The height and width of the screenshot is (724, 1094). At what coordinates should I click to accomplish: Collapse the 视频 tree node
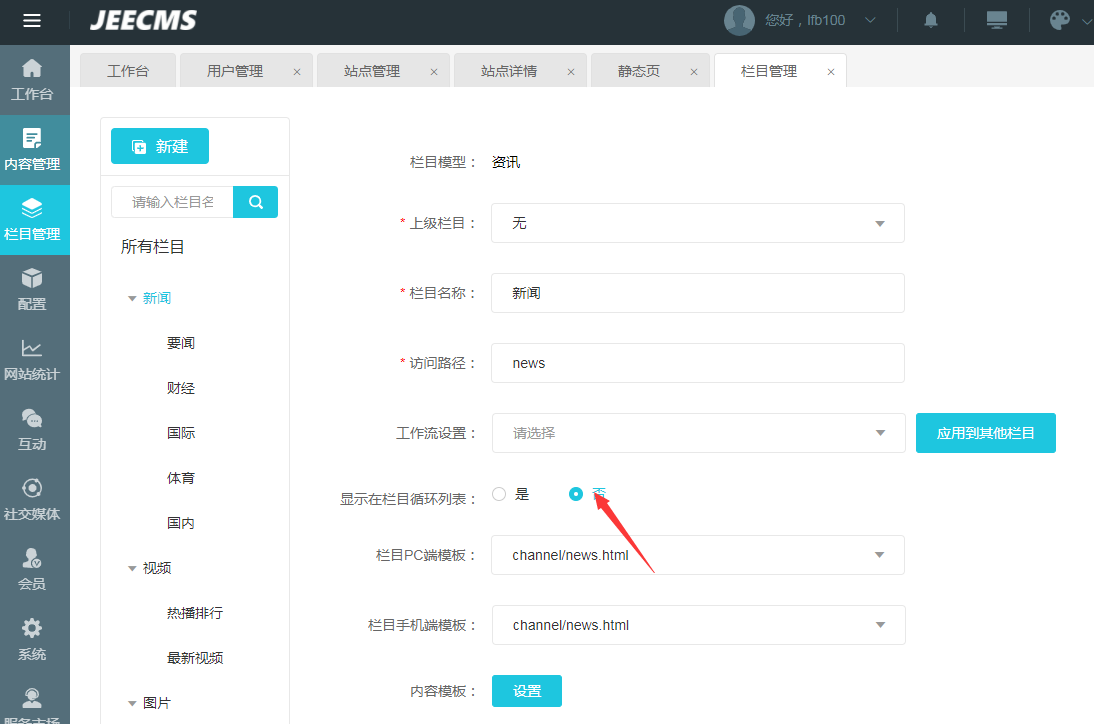coord(132,568)
